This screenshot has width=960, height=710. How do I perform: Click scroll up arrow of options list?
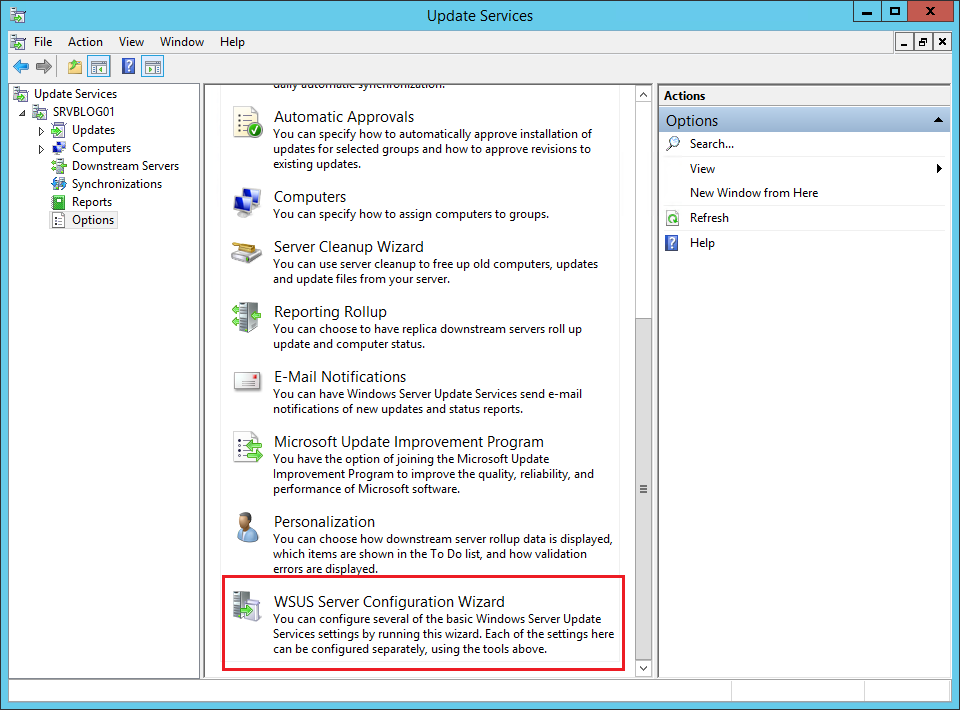tap(643, 94)
